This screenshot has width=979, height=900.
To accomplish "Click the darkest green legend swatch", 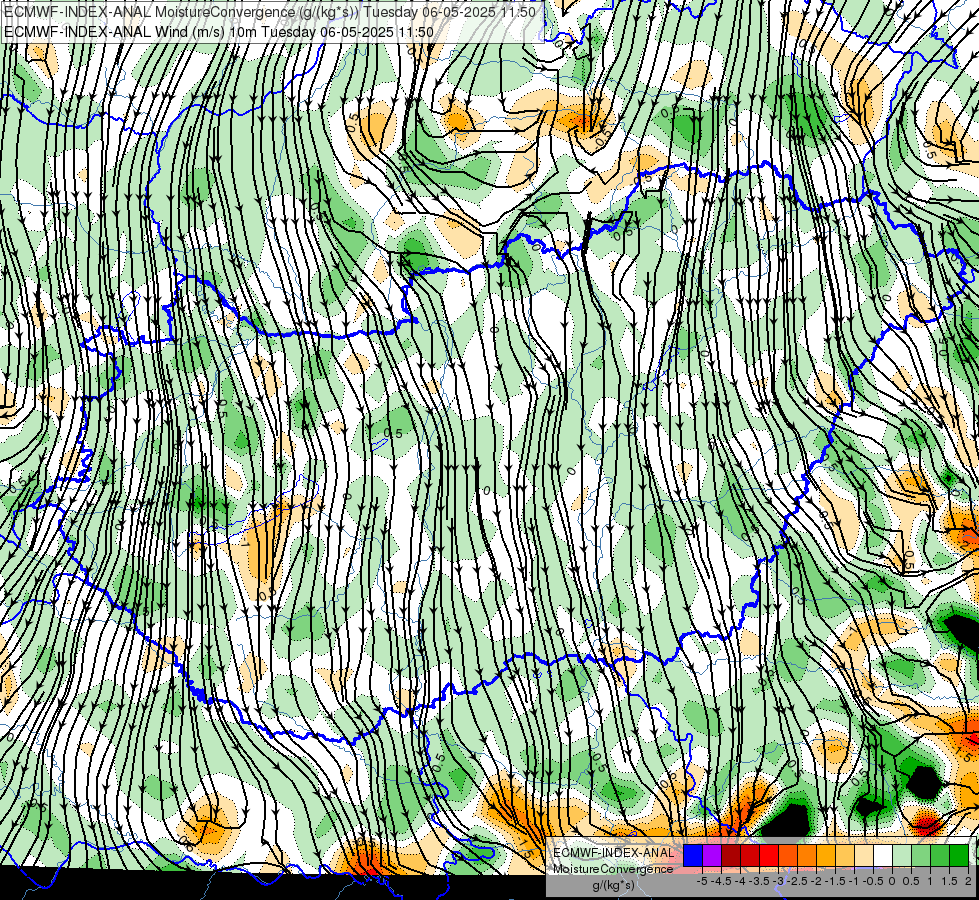I will click(x=959, y=856).
